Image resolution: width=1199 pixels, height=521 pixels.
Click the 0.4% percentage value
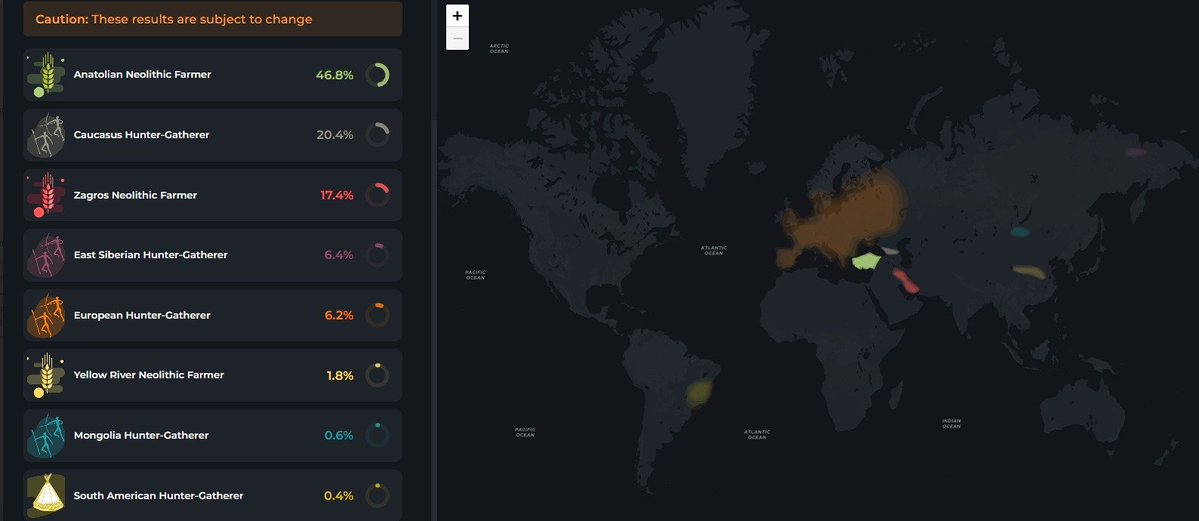click(339, 495)
